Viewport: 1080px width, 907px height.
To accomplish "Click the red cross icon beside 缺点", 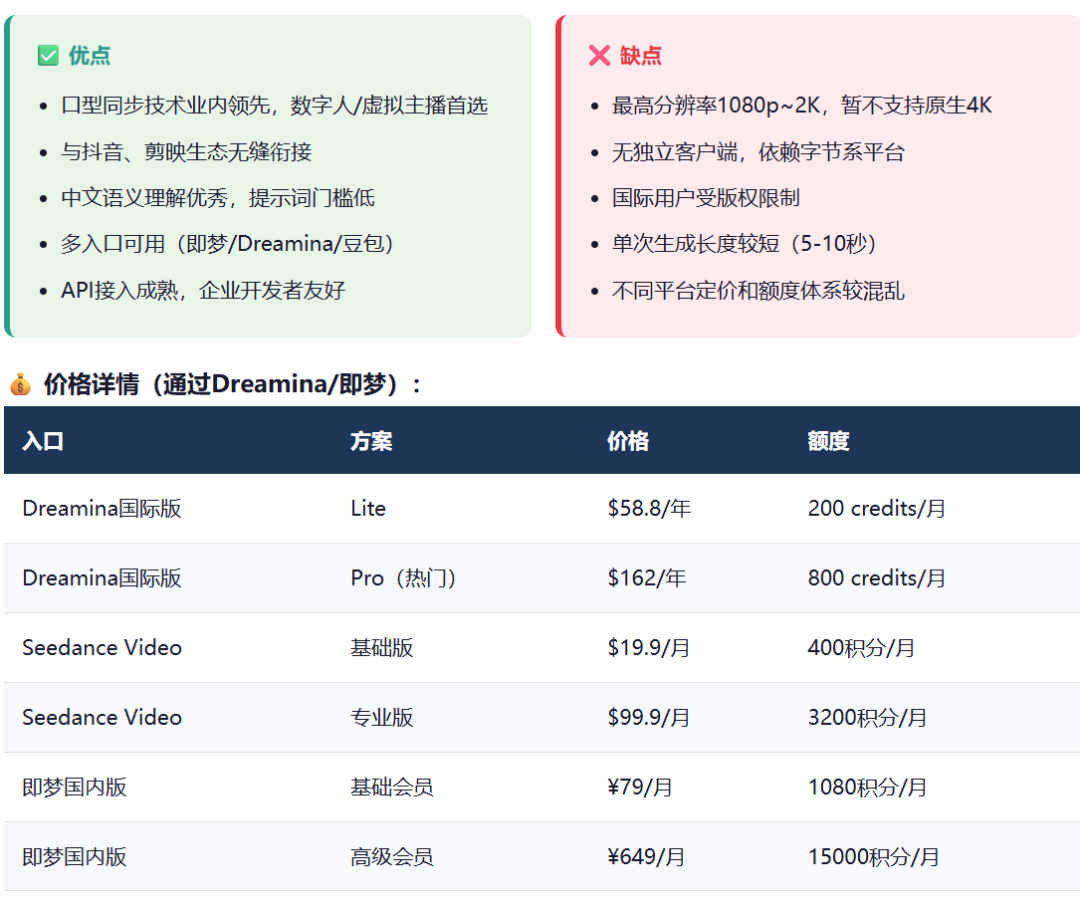I will click(599, 55).
